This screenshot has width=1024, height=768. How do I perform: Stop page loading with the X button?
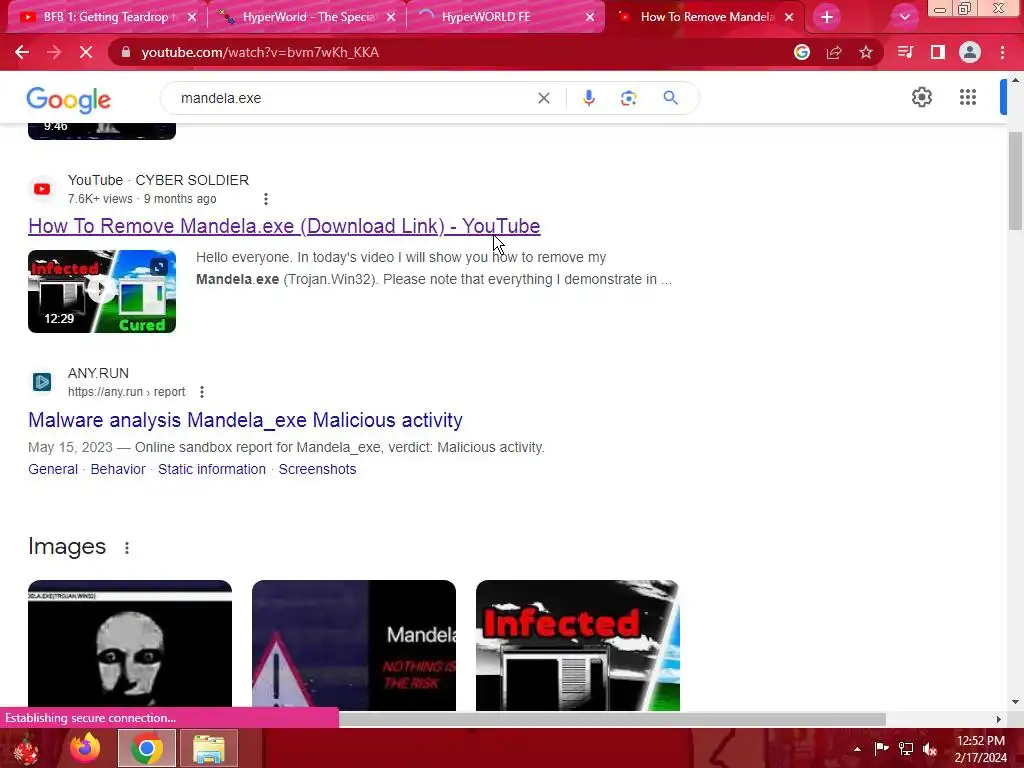tap(86, 52)
